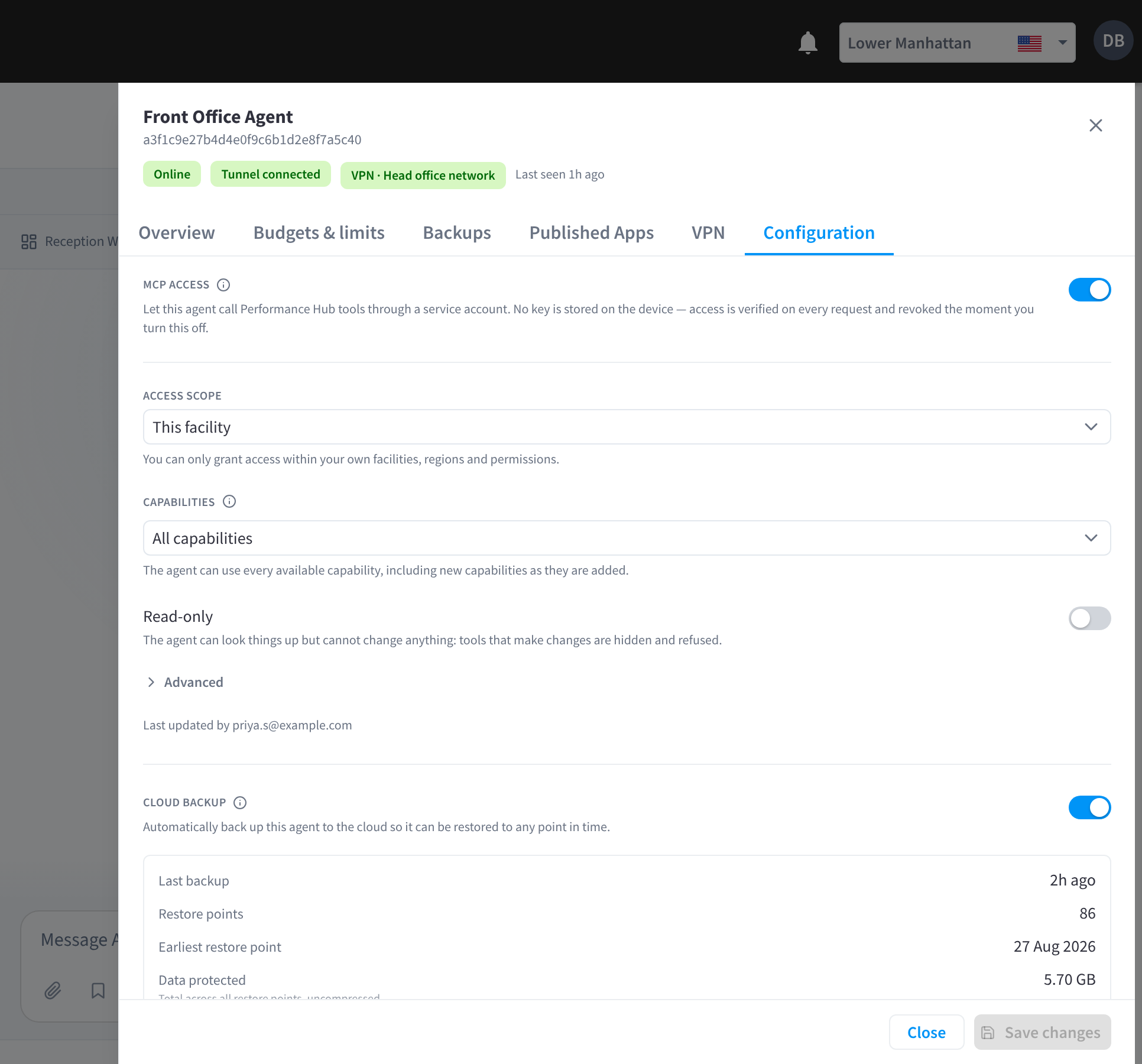Show Capabilities info tooltip
The width and height of the screenshot is (1142, 1064).
point(229,502)
